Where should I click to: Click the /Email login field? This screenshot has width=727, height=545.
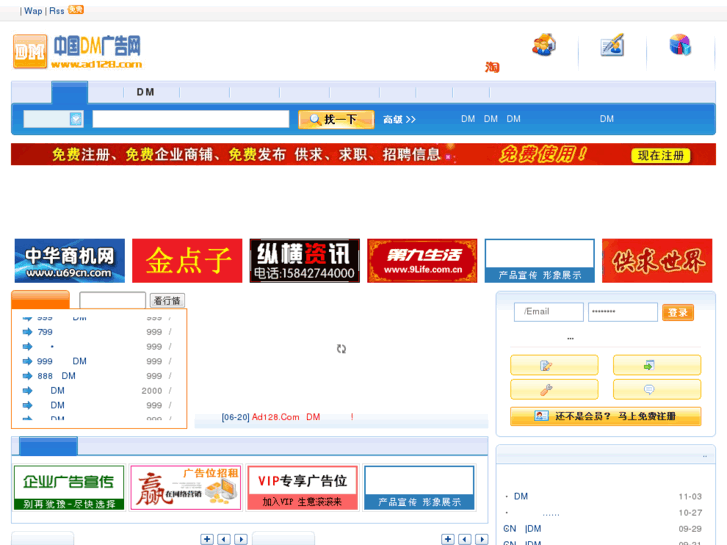(549, 312)
